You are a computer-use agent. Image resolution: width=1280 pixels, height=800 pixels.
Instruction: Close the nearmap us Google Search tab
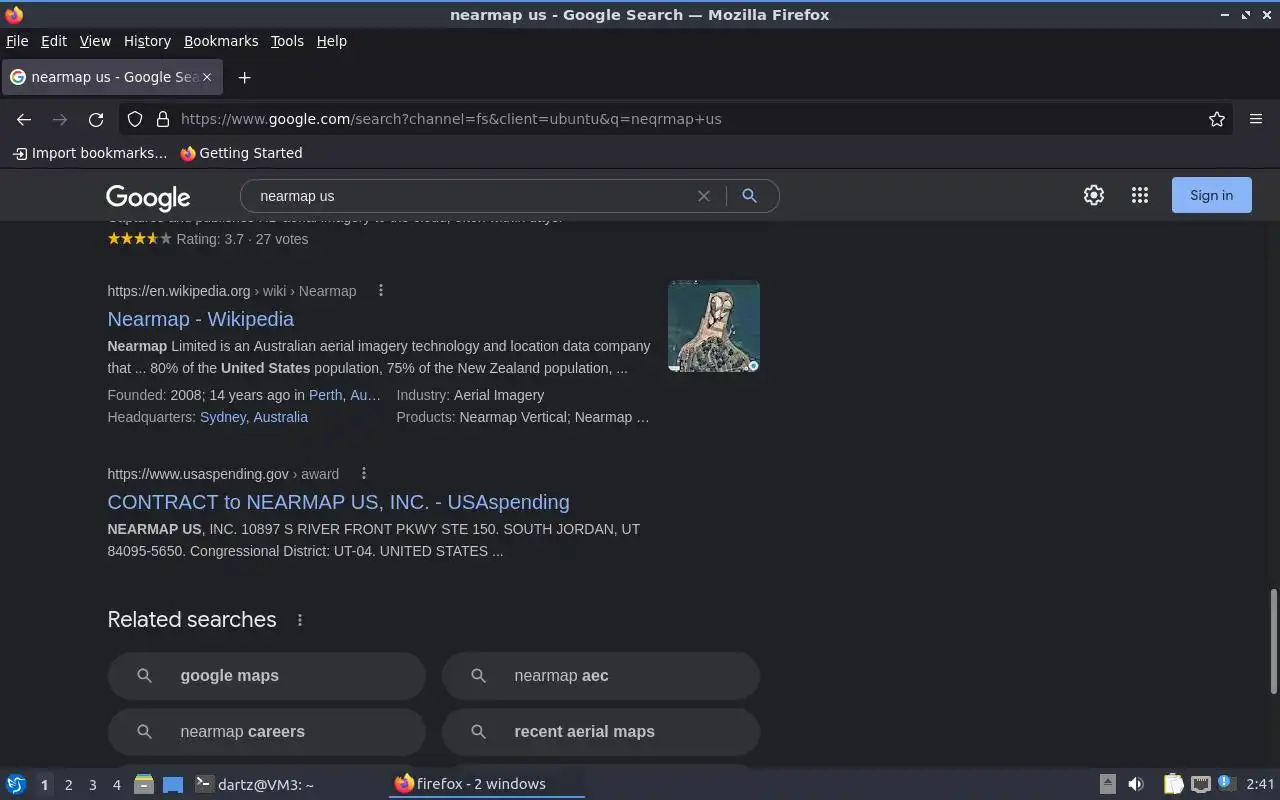[x=207, y=77]
